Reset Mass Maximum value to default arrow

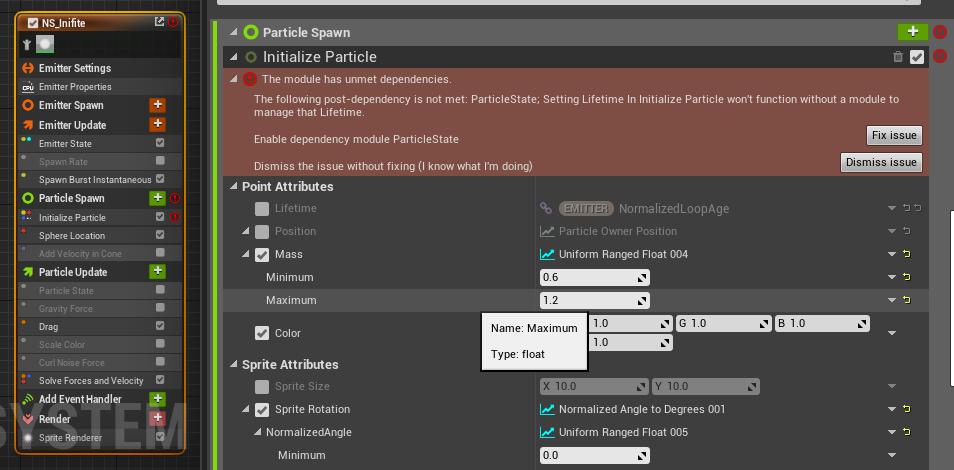[x=907, y=300]
